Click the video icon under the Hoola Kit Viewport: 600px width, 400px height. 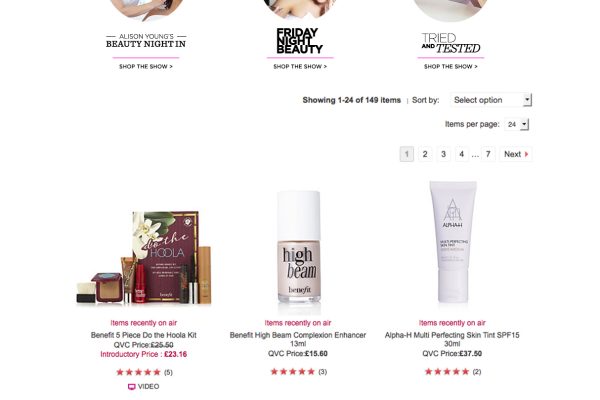coord(132,387)
